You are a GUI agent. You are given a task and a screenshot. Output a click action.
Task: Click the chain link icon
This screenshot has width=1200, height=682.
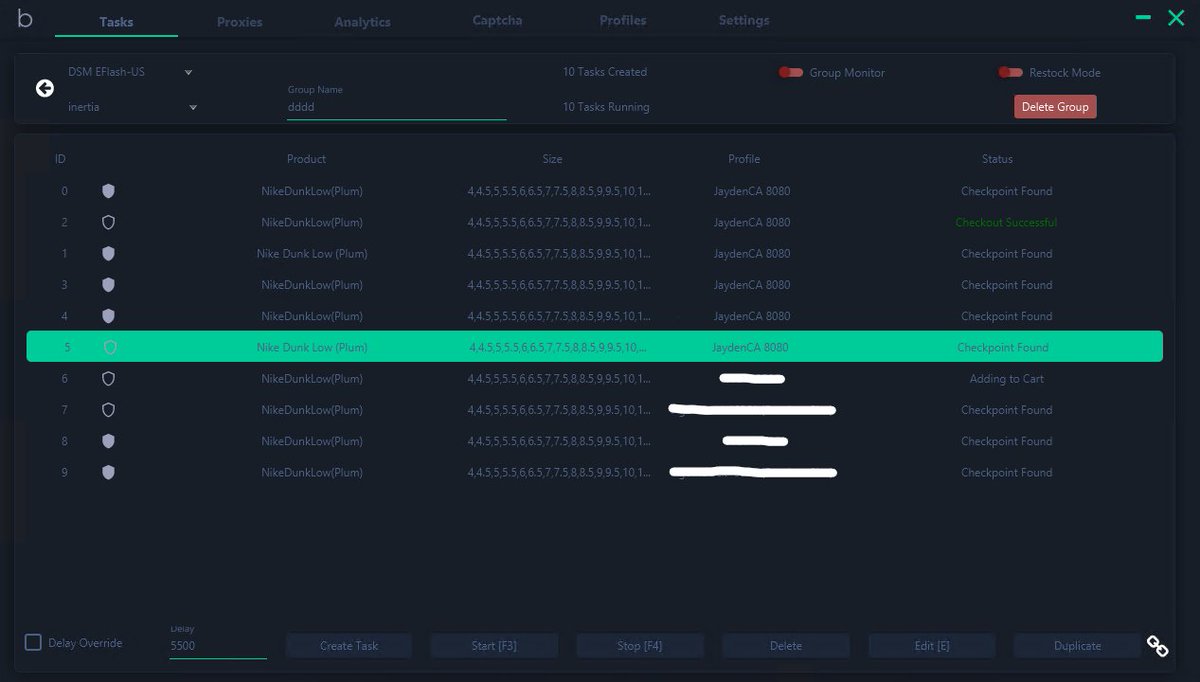pyautogui.click(x=1158, y=646)
